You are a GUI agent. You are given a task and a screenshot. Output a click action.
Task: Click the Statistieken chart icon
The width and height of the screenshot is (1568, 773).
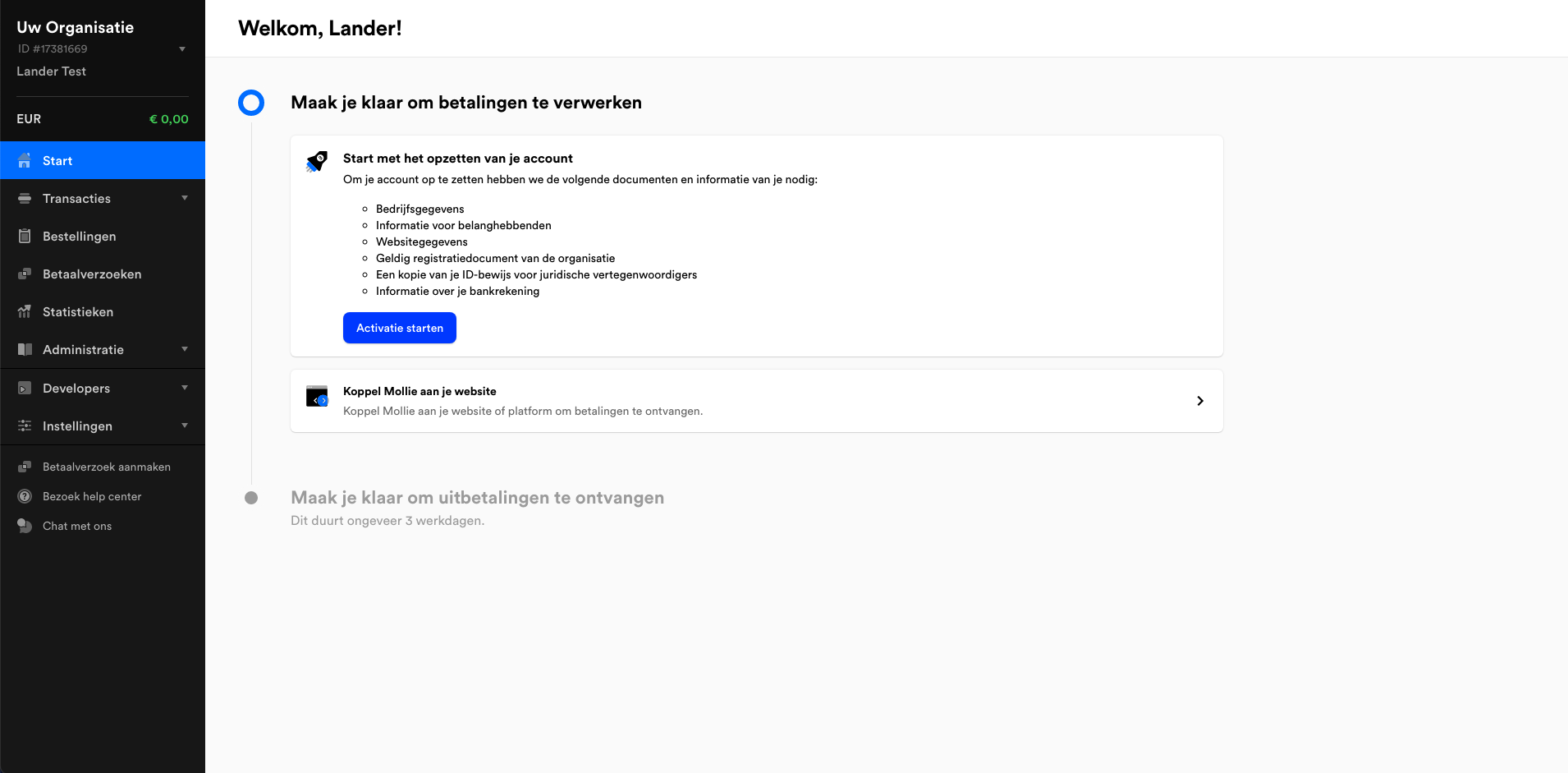(x=25, y=311)
